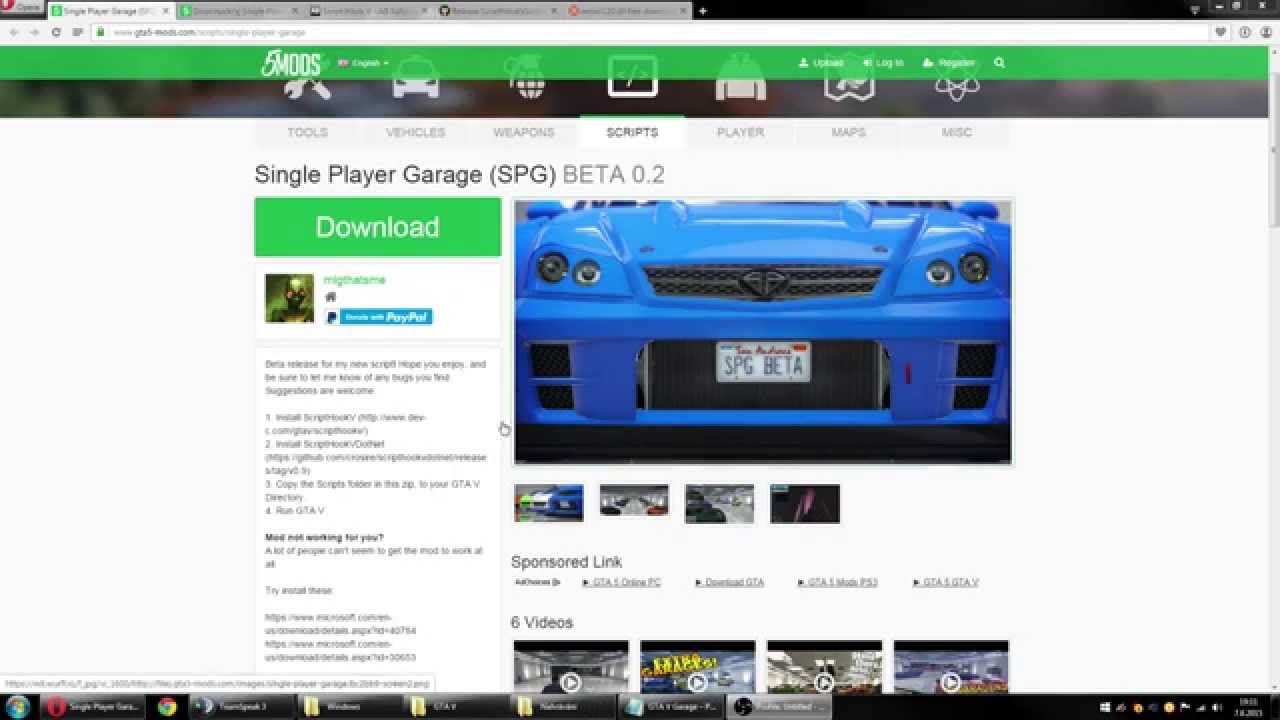Select the third screenshot thumbnail

click(719, 504)
